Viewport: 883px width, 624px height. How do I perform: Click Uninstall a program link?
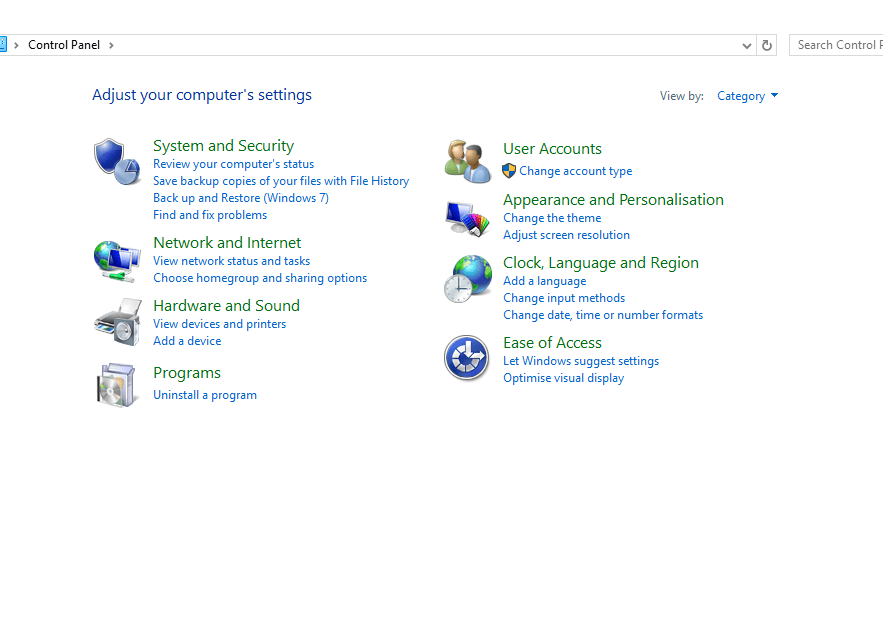(x=205, y=395)
